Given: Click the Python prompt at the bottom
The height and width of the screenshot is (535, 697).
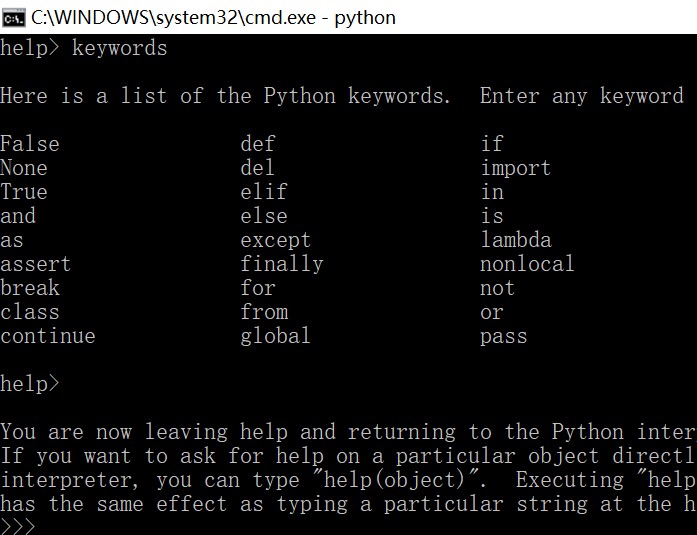Looking at the screenshot, I should click(18, 526).
